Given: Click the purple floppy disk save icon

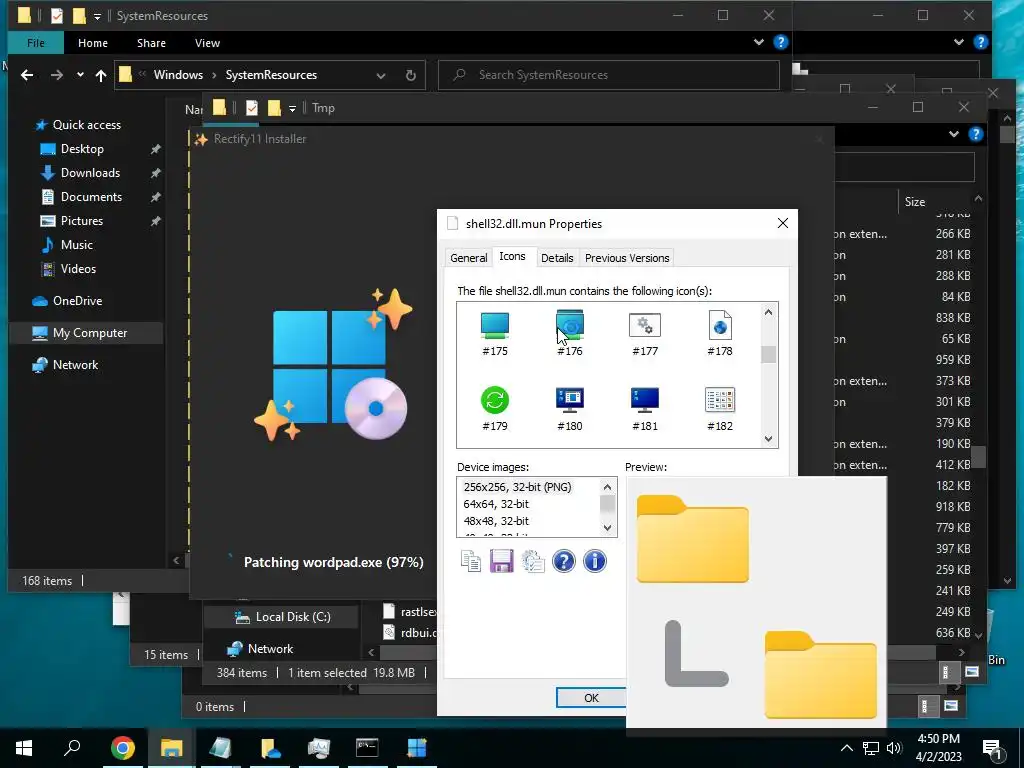Looking at the screenshot, I should tap(502, 561).
